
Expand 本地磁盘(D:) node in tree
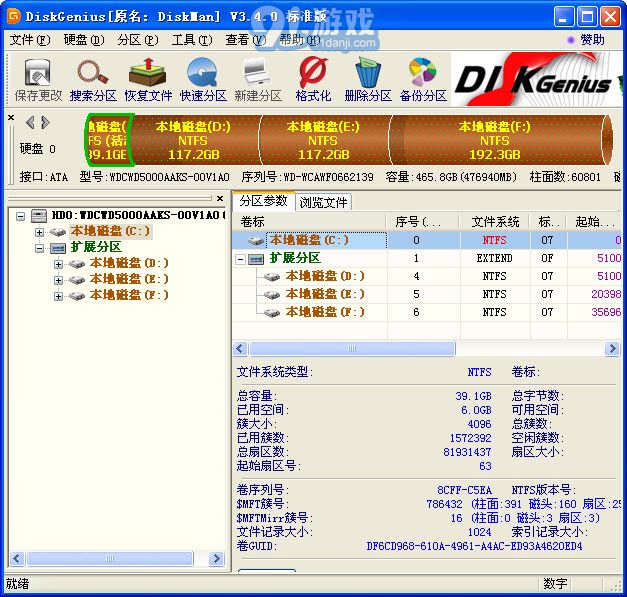[58, 264]
